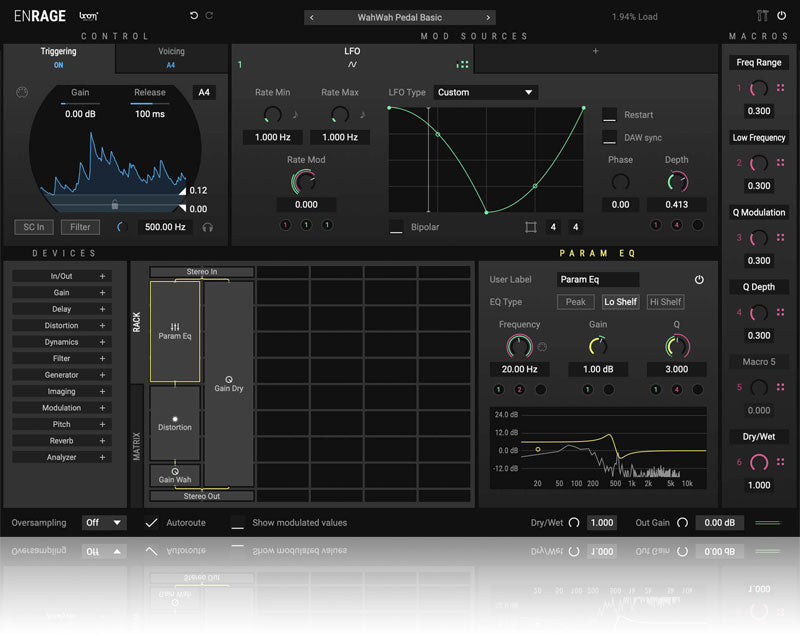Click Q Modulation macro assign dots
The image size is (800, 637).
click(x=780, y=238)
